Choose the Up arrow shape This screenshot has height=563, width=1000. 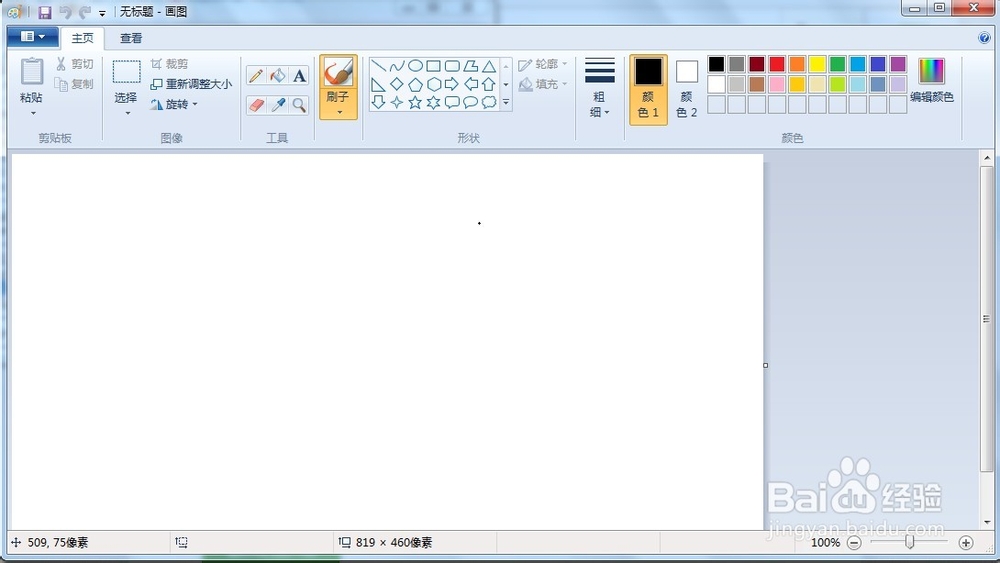[x=489, y=84]
